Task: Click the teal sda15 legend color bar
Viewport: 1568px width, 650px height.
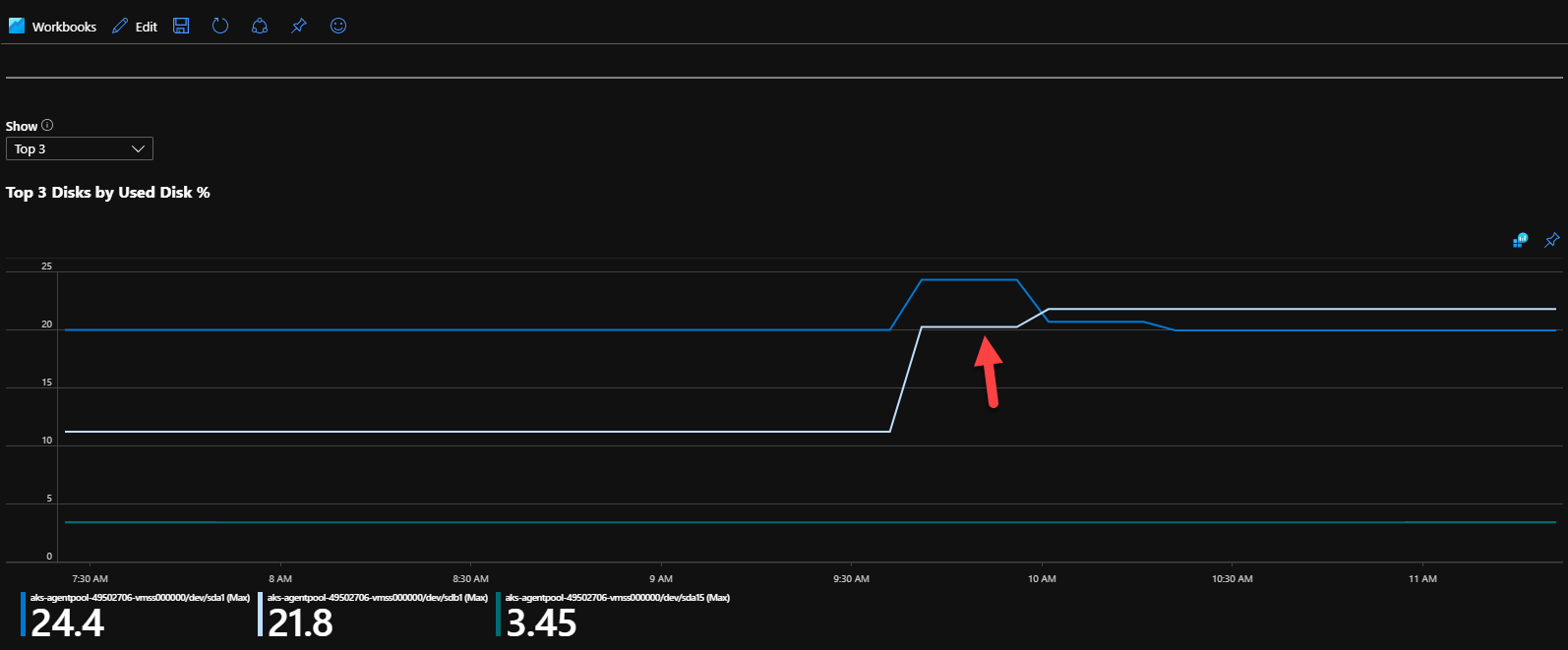Action: tap(499, 614)
